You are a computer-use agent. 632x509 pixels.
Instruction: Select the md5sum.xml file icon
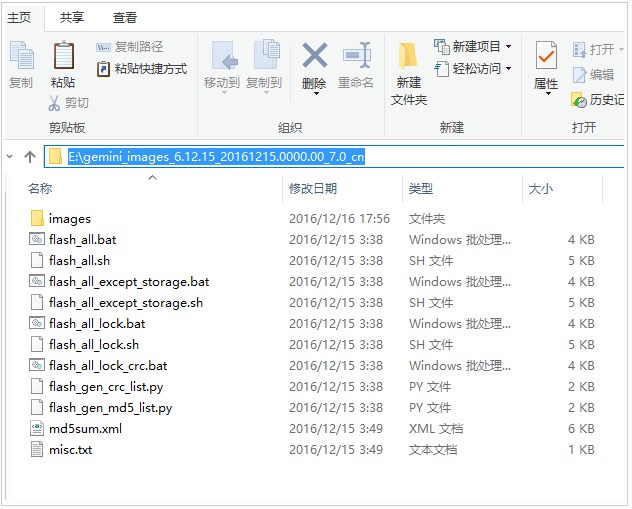click(37, 428)
